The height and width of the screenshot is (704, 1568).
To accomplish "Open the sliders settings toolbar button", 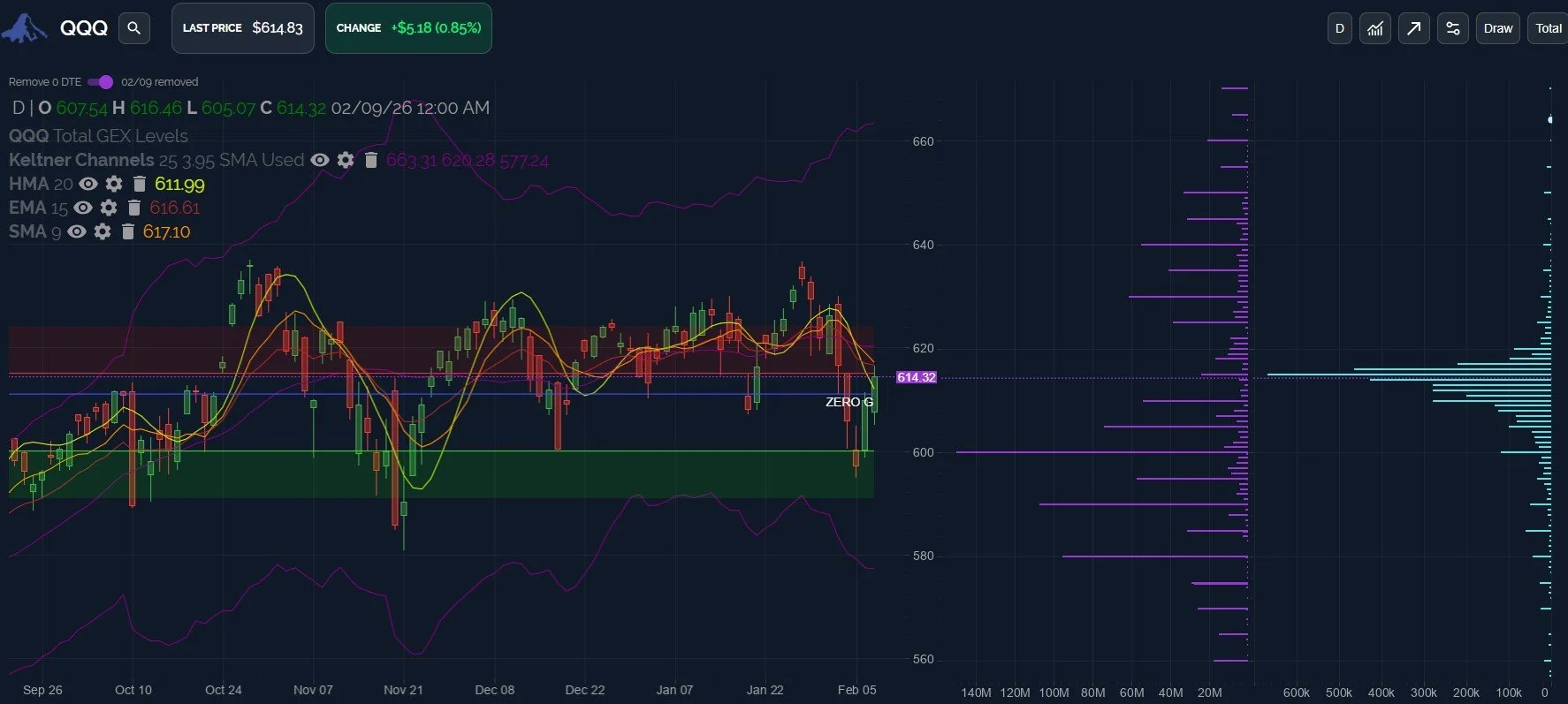I will pyautogui.click(x=1453, y=28).
